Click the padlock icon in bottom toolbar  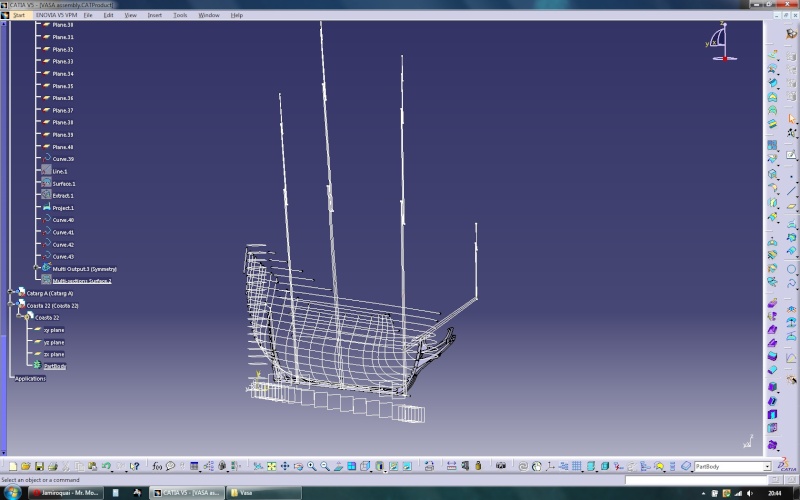pos(478,466)
